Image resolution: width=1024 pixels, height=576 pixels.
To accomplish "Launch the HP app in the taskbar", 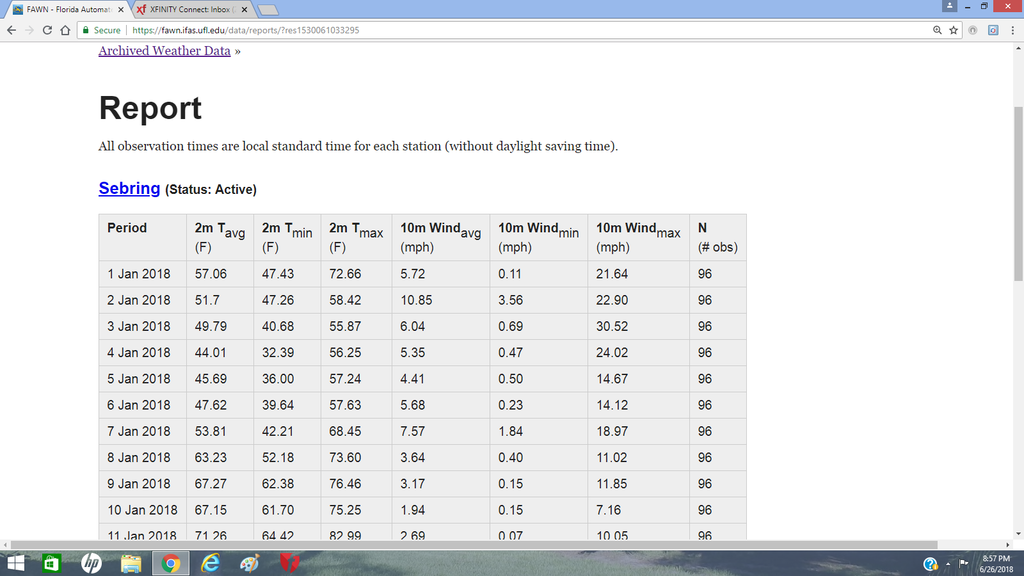I will click(92, 564).
